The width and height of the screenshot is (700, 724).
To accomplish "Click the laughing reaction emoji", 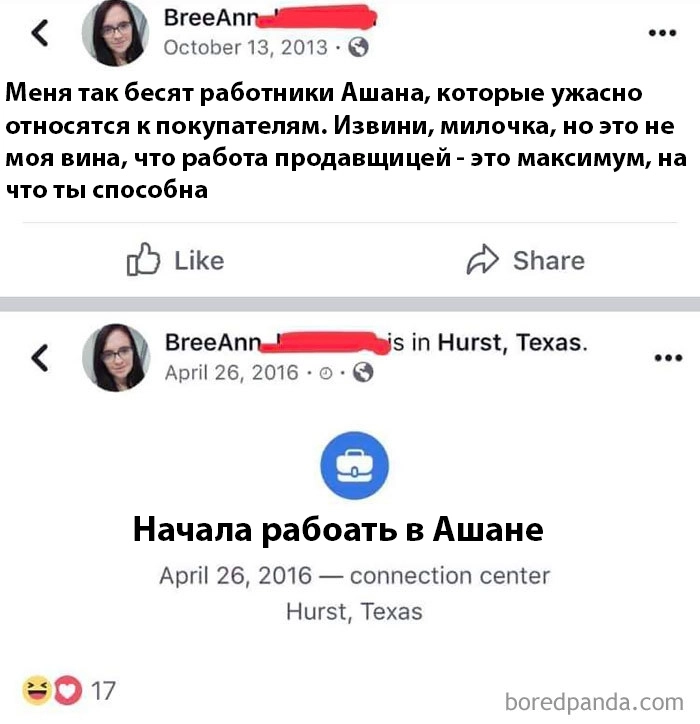I will [x=37, y=690].
